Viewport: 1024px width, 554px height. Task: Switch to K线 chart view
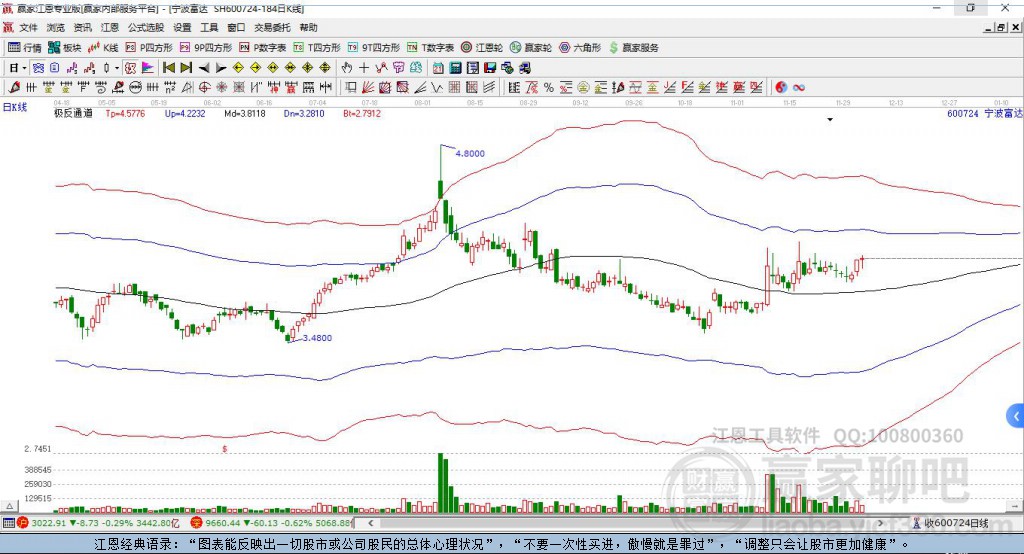click(103, 48)
